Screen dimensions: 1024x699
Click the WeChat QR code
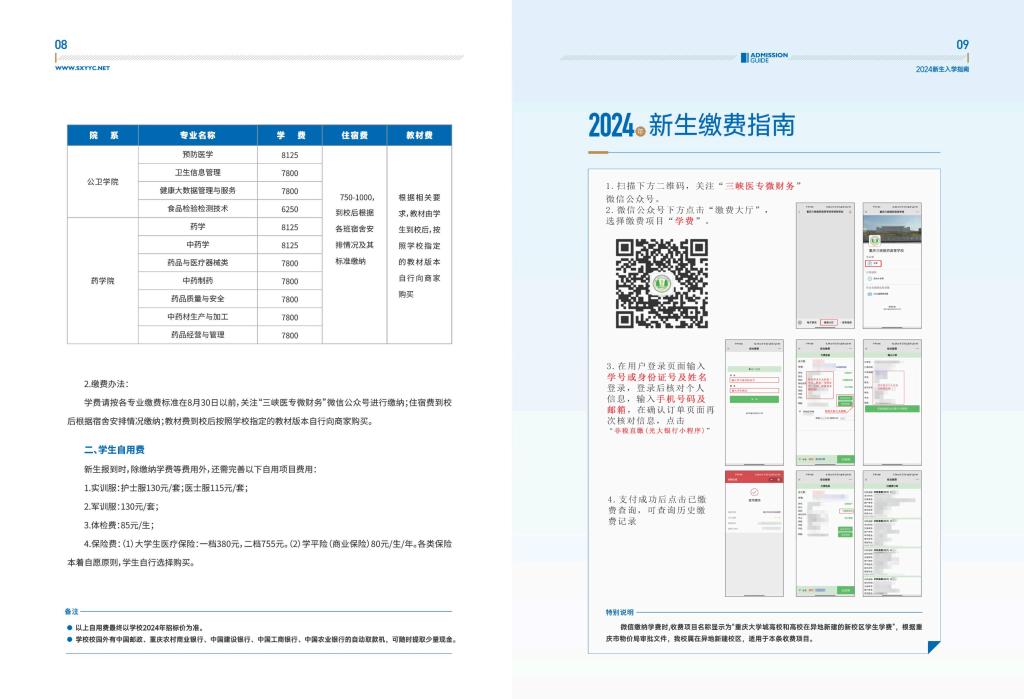click(x=662, y=283)
